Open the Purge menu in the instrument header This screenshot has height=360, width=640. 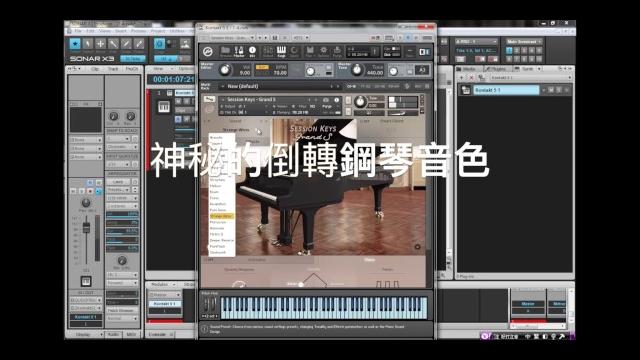coord(330,107)
